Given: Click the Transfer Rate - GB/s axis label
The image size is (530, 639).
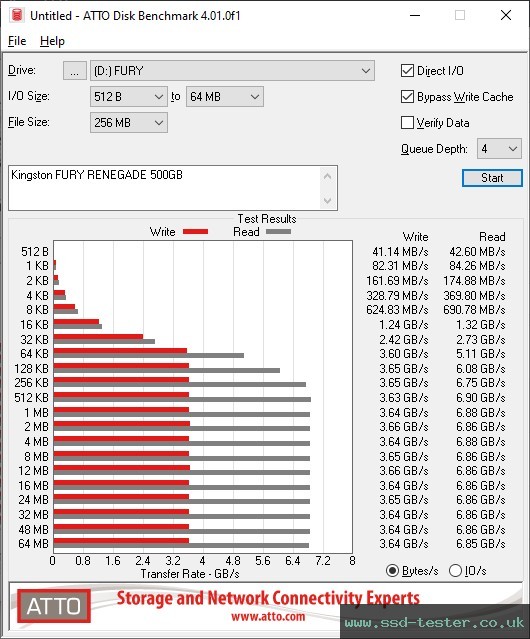Looking at the screenshot, I should (190, 574).
